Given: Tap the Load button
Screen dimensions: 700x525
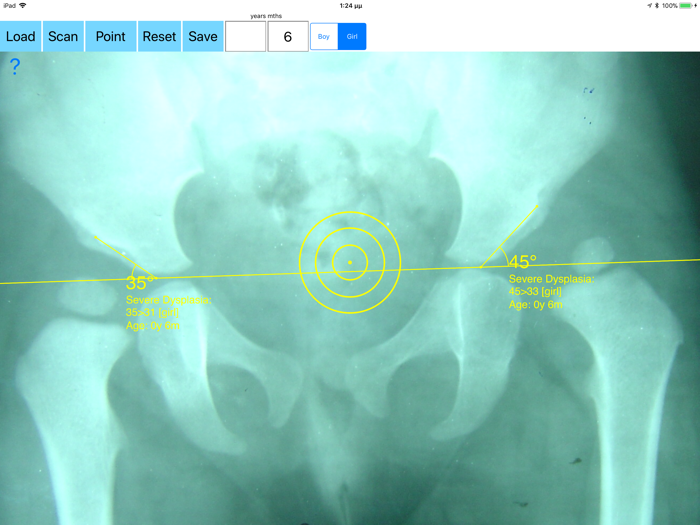Looking at the screenshot, I should (x=21, y=36).
